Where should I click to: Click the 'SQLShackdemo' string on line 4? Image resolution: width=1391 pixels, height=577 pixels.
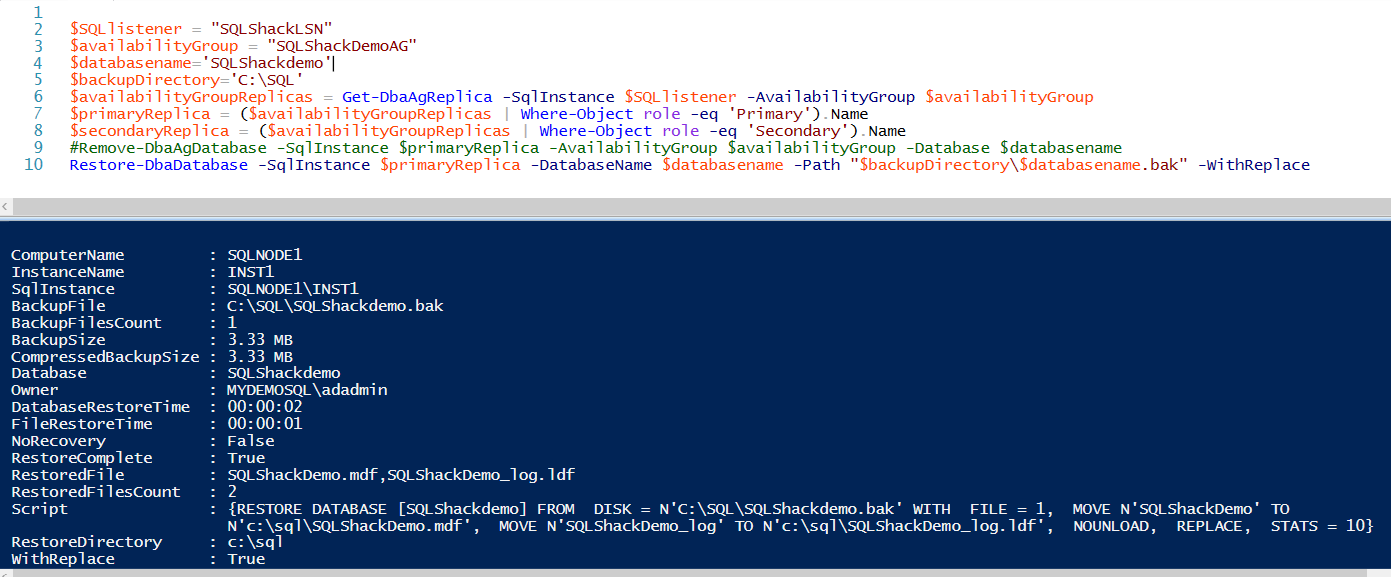pos(276,63)
